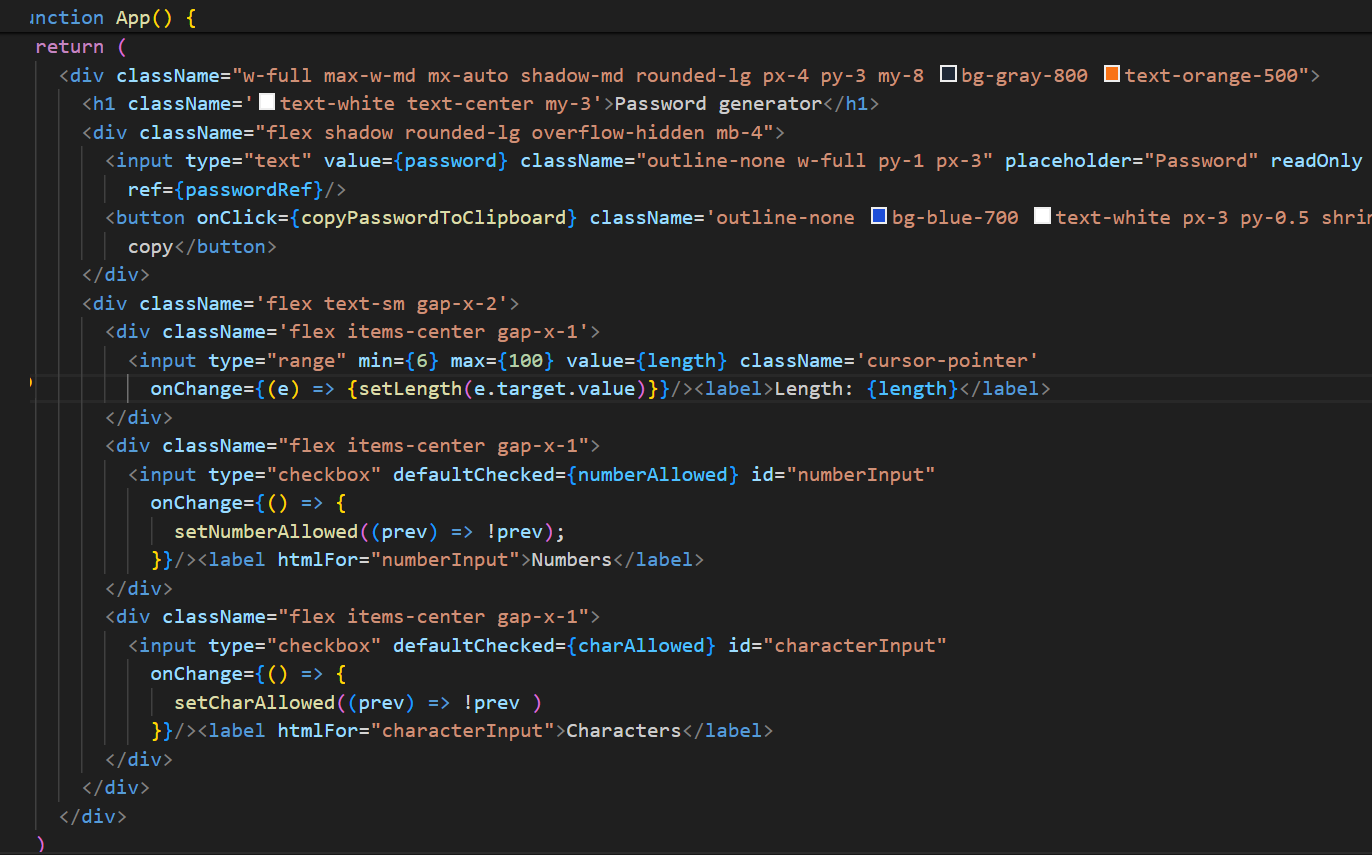
Task: Open the text-orange-500 color swatch
Action: coord(1112,74)
